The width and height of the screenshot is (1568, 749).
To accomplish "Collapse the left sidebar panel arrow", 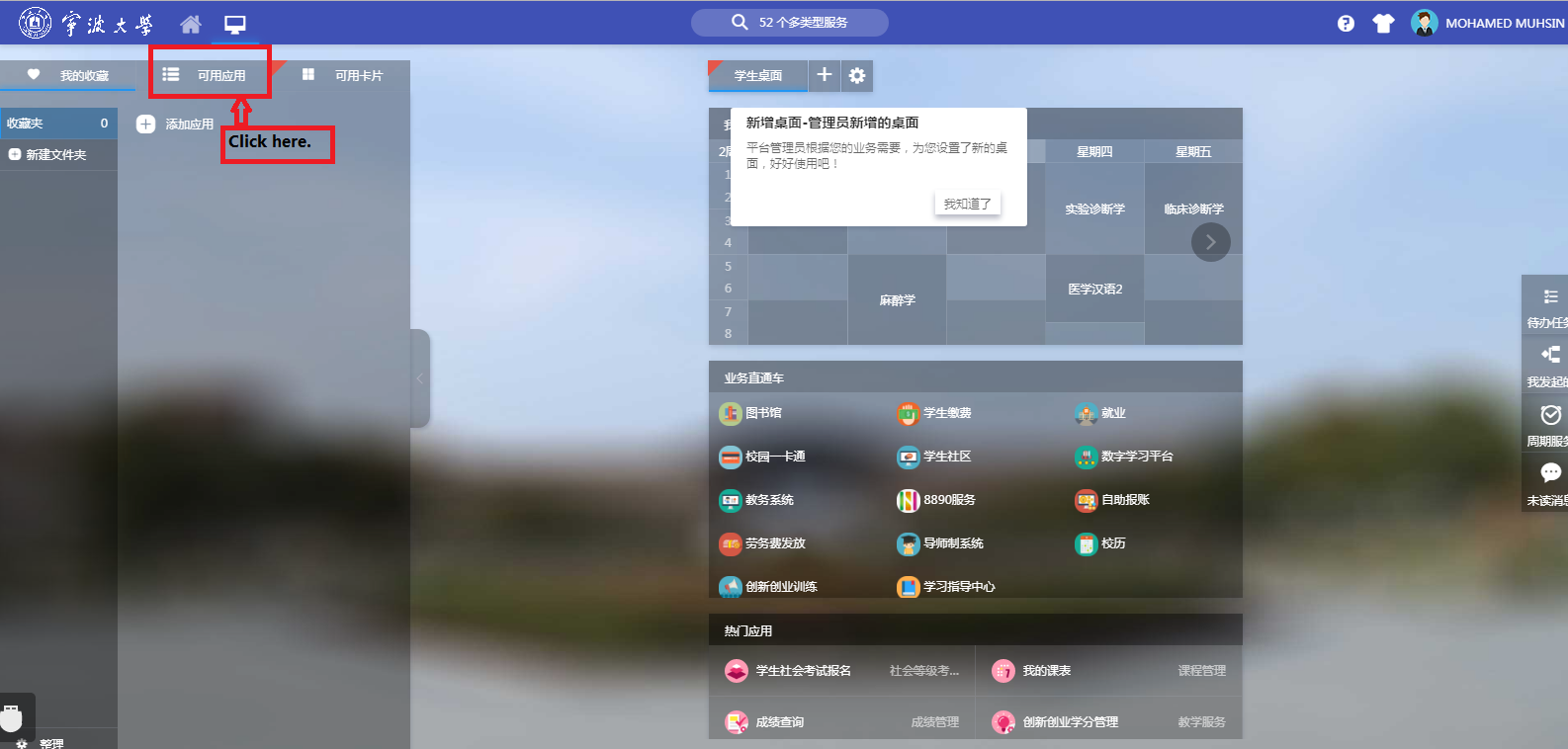I will (x=419, y=378).
